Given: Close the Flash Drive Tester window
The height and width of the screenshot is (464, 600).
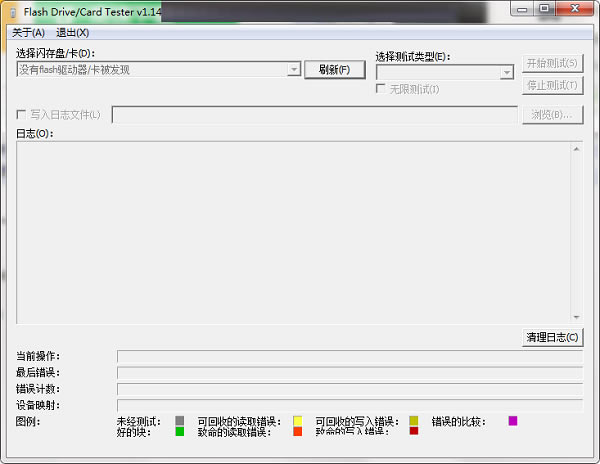Looking at the screenshot, I should click(x=574, y=8).
